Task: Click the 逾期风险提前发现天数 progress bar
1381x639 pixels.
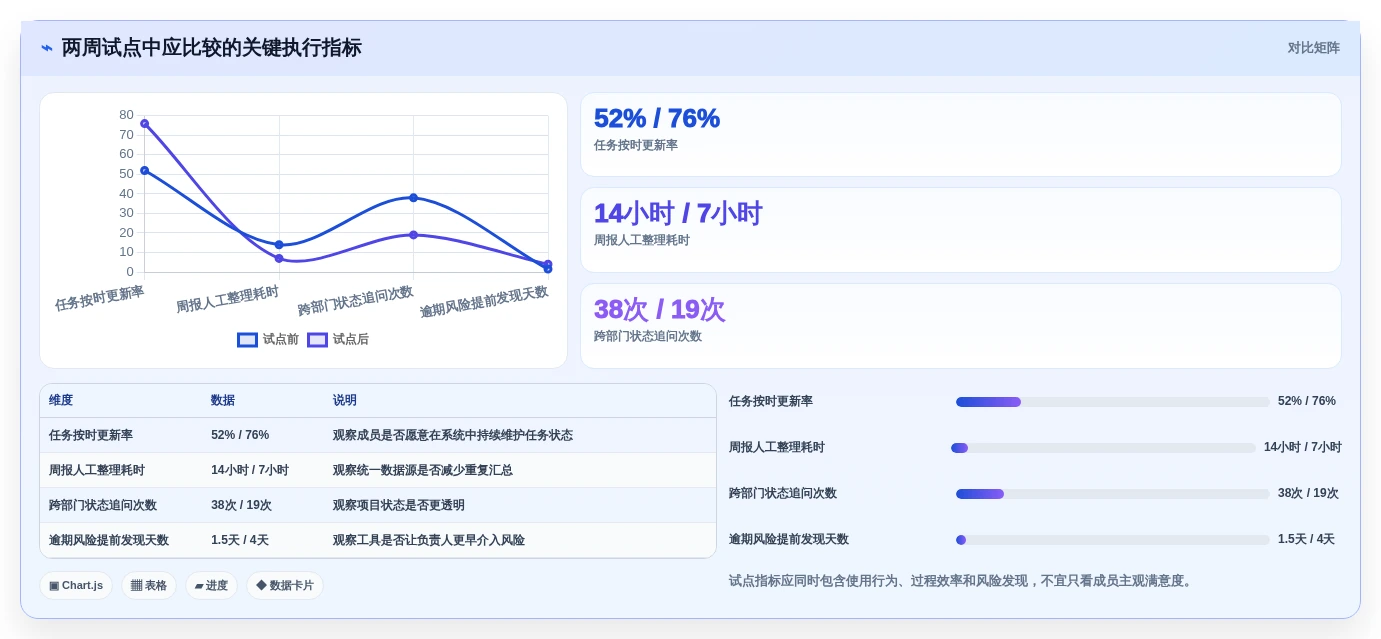Action: [1112, 540]
